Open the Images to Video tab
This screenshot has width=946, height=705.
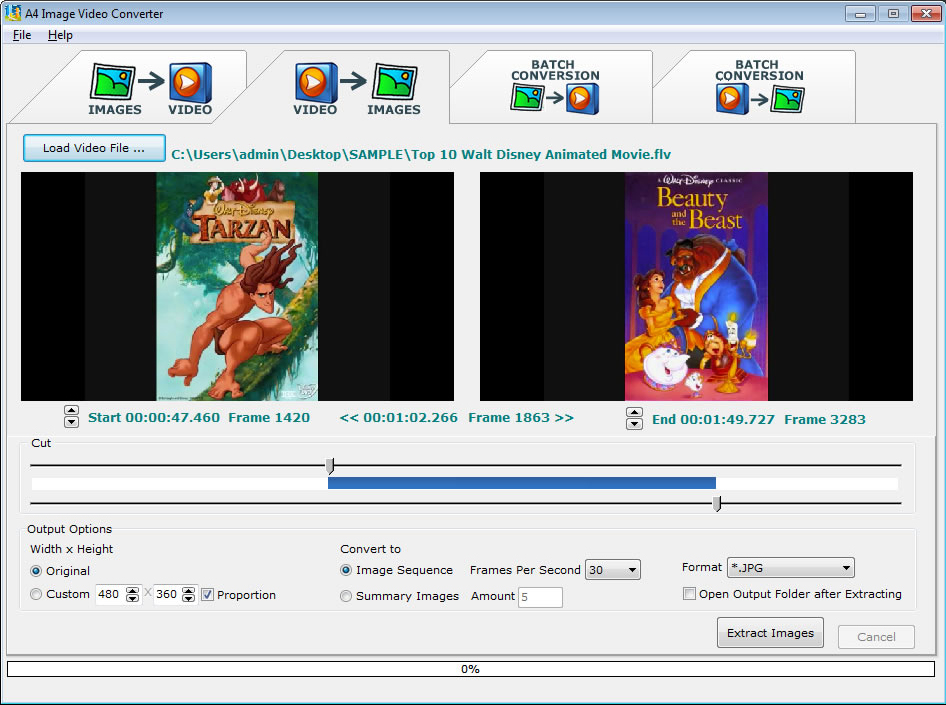(x=150, y=88)
